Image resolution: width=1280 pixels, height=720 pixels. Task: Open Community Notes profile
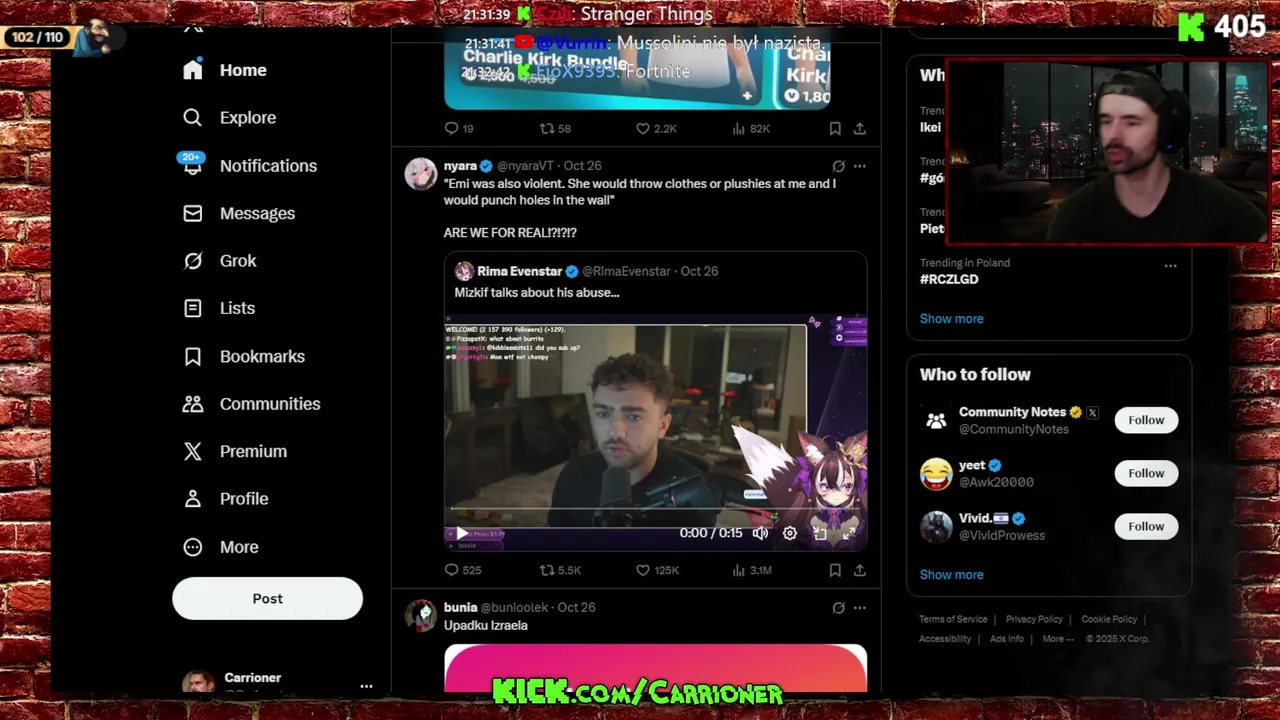point(1012,412)
